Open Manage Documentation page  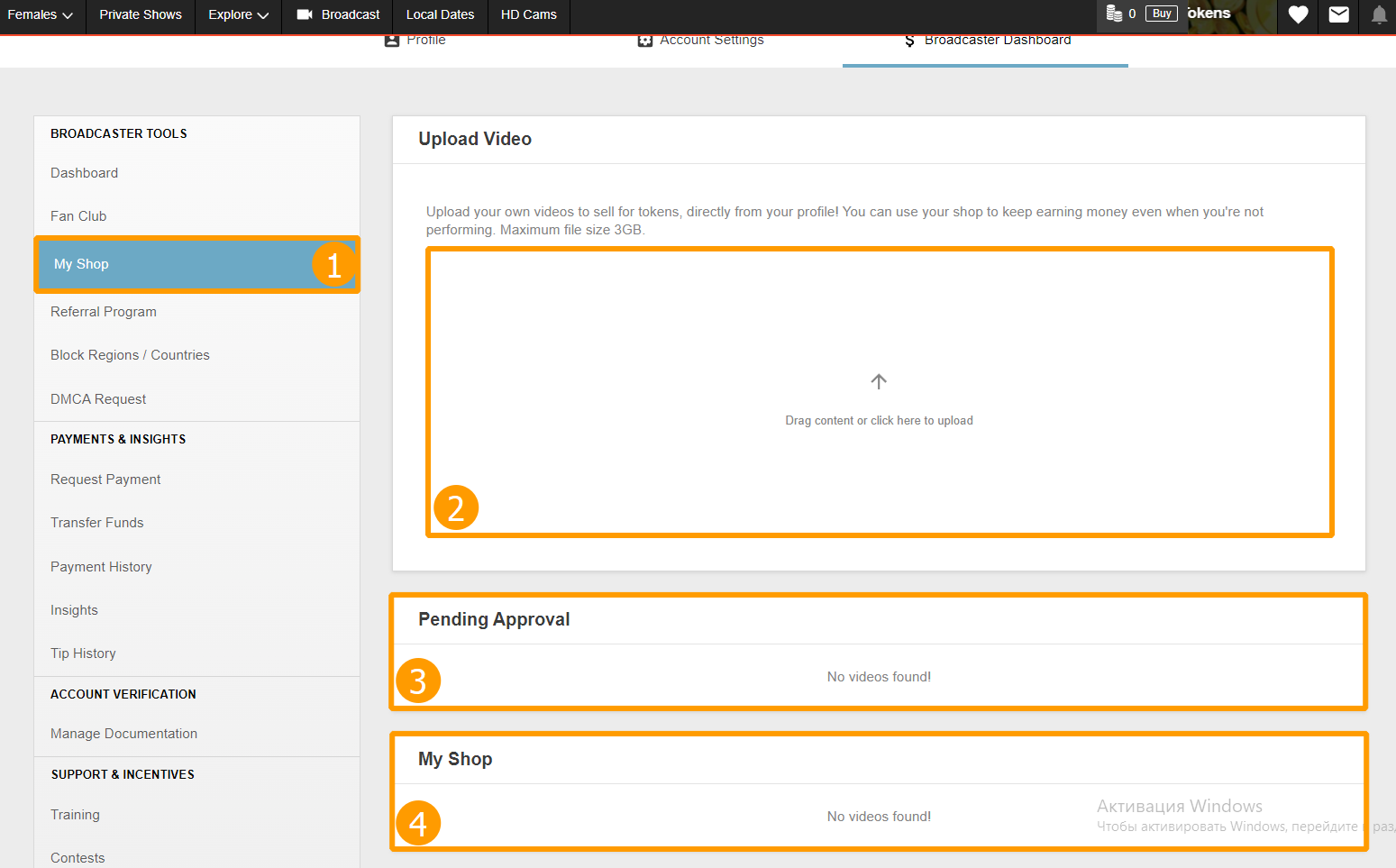pos(123,734)
